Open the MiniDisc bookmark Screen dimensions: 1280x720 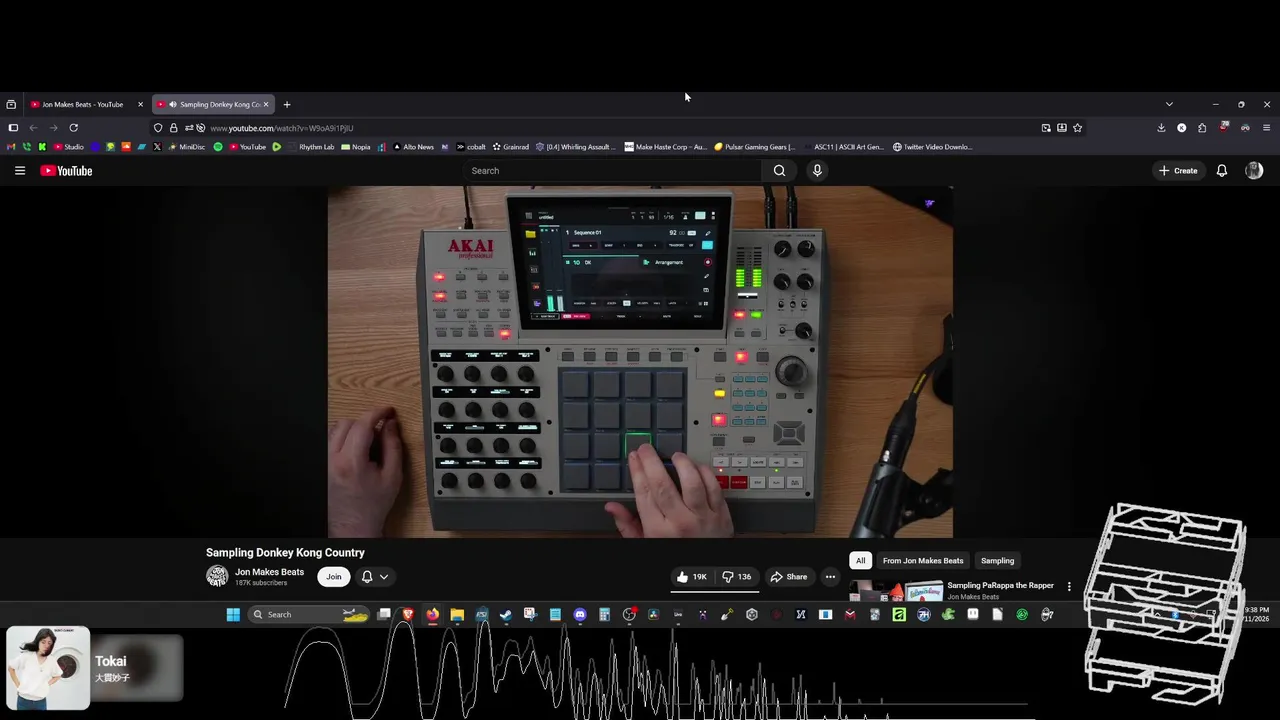pos(187,147)
